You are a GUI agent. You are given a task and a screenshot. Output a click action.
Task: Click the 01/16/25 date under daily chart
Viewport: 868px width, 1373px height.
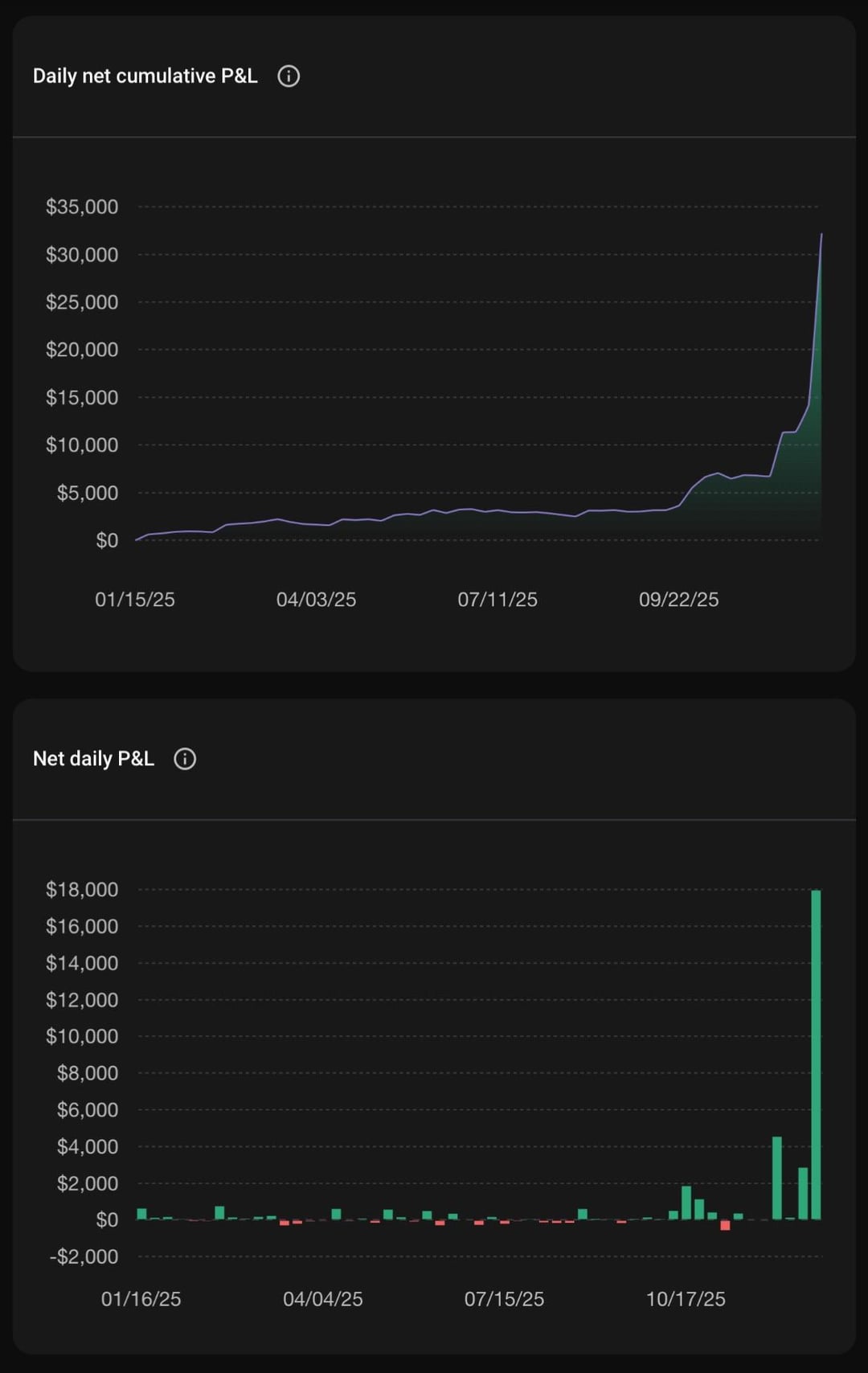click(x=141, y=1299)
